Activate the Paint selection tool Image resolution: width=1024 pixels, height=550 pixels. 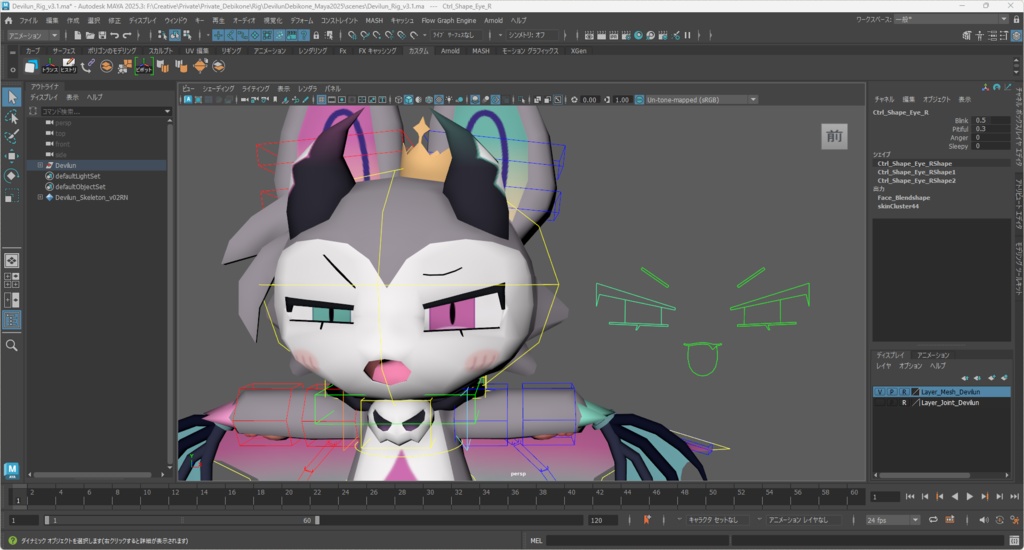12,137
